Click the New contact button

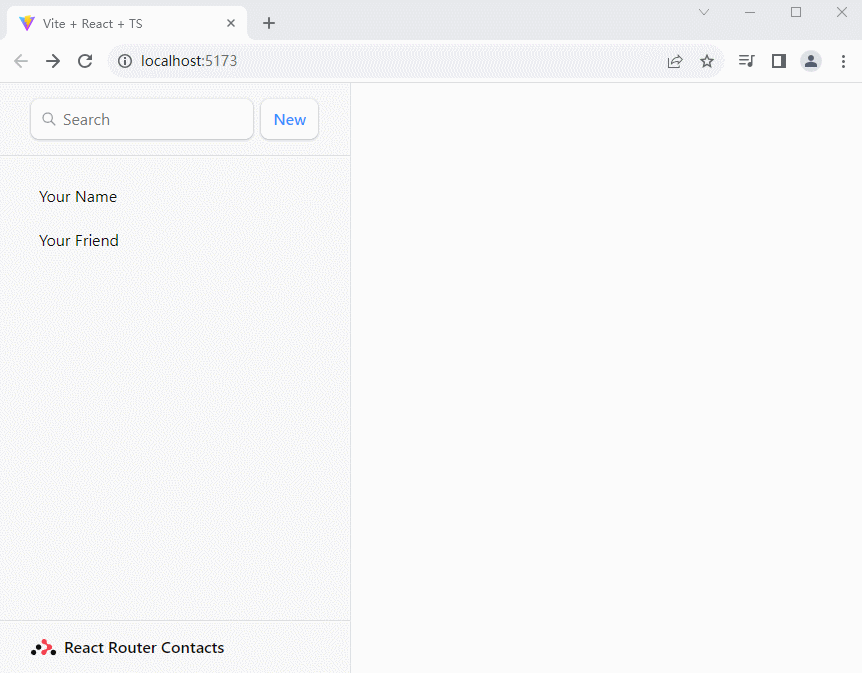point(289,119)
